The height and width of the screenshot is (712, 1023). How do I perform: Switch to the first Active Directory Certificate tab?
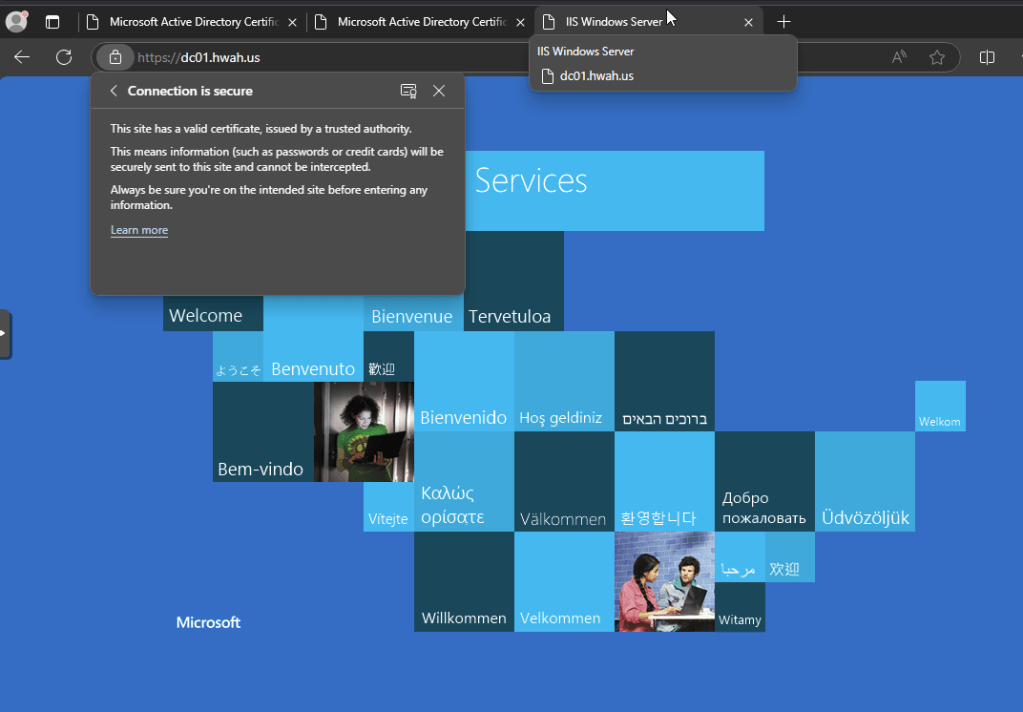coord(190,21)
